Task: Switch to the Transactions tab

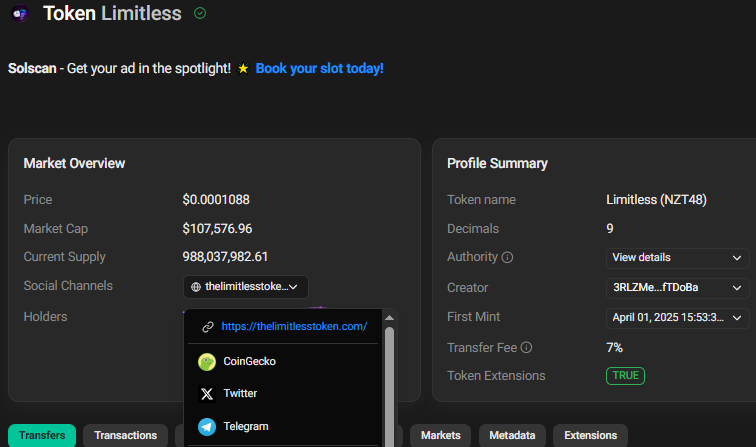Action: pos(125,435)
